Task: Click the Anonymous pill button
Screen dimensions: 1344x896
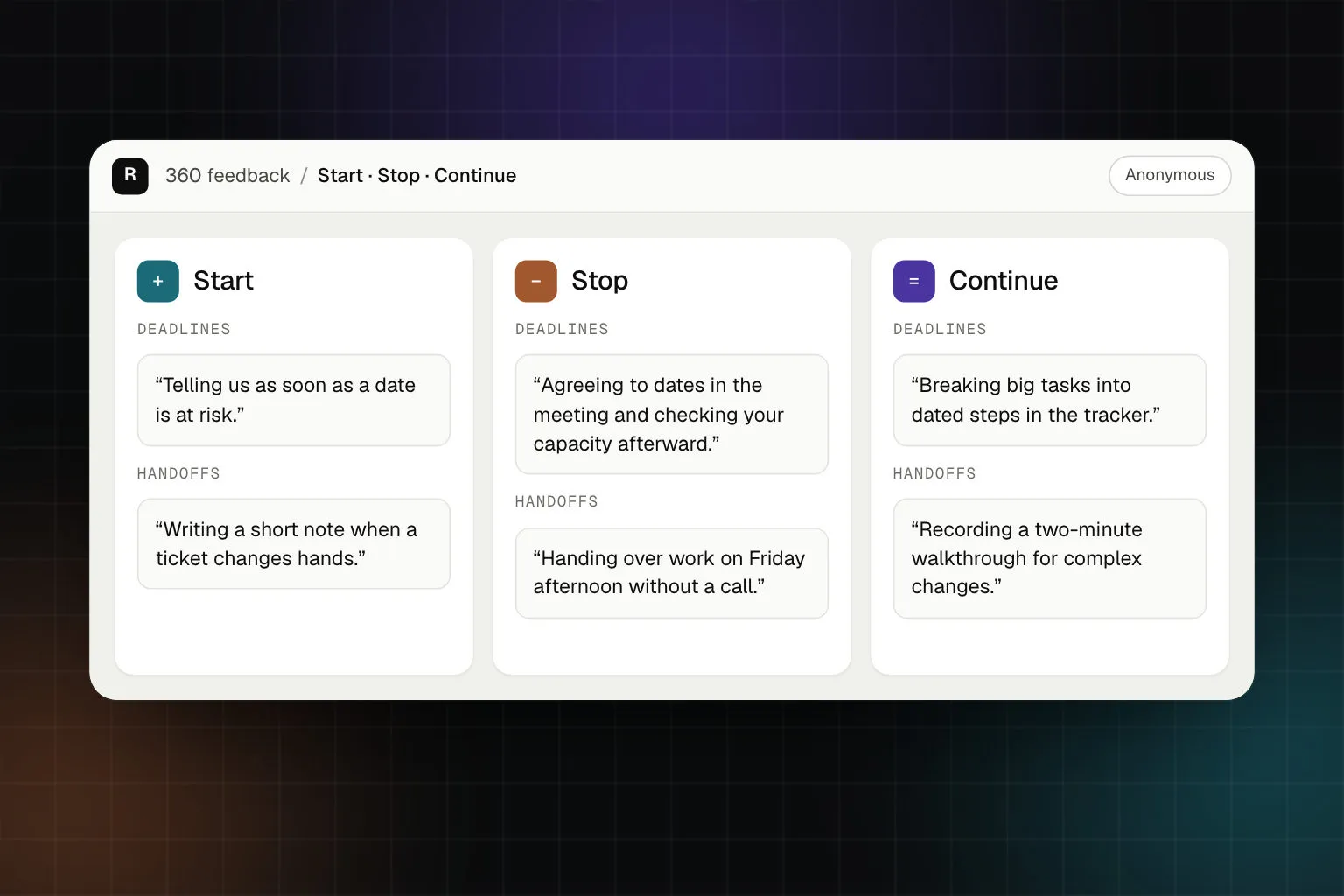Action: point(1170,175)
